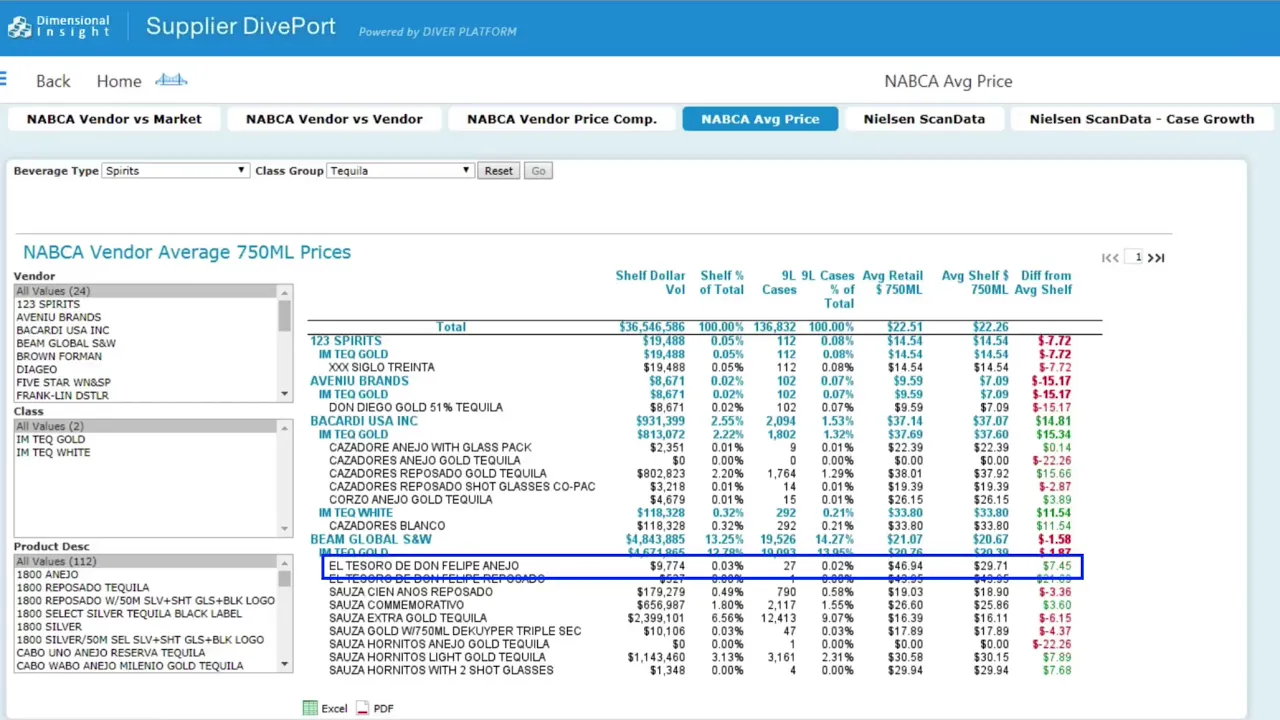Select 1800 REPOSADO TEQUILA product
Screen dimensions: 1280x720
(146, 588)
